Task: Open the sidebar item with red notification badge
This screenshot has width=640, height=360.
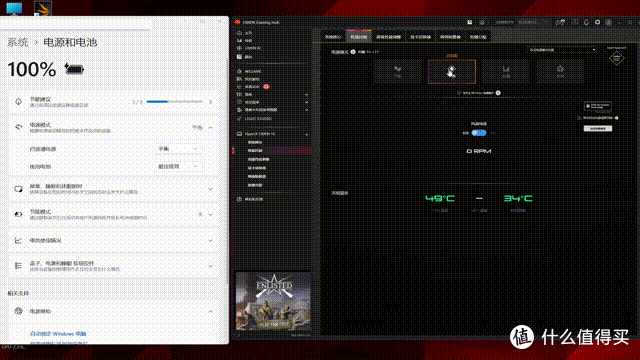Action: (252, 87)
